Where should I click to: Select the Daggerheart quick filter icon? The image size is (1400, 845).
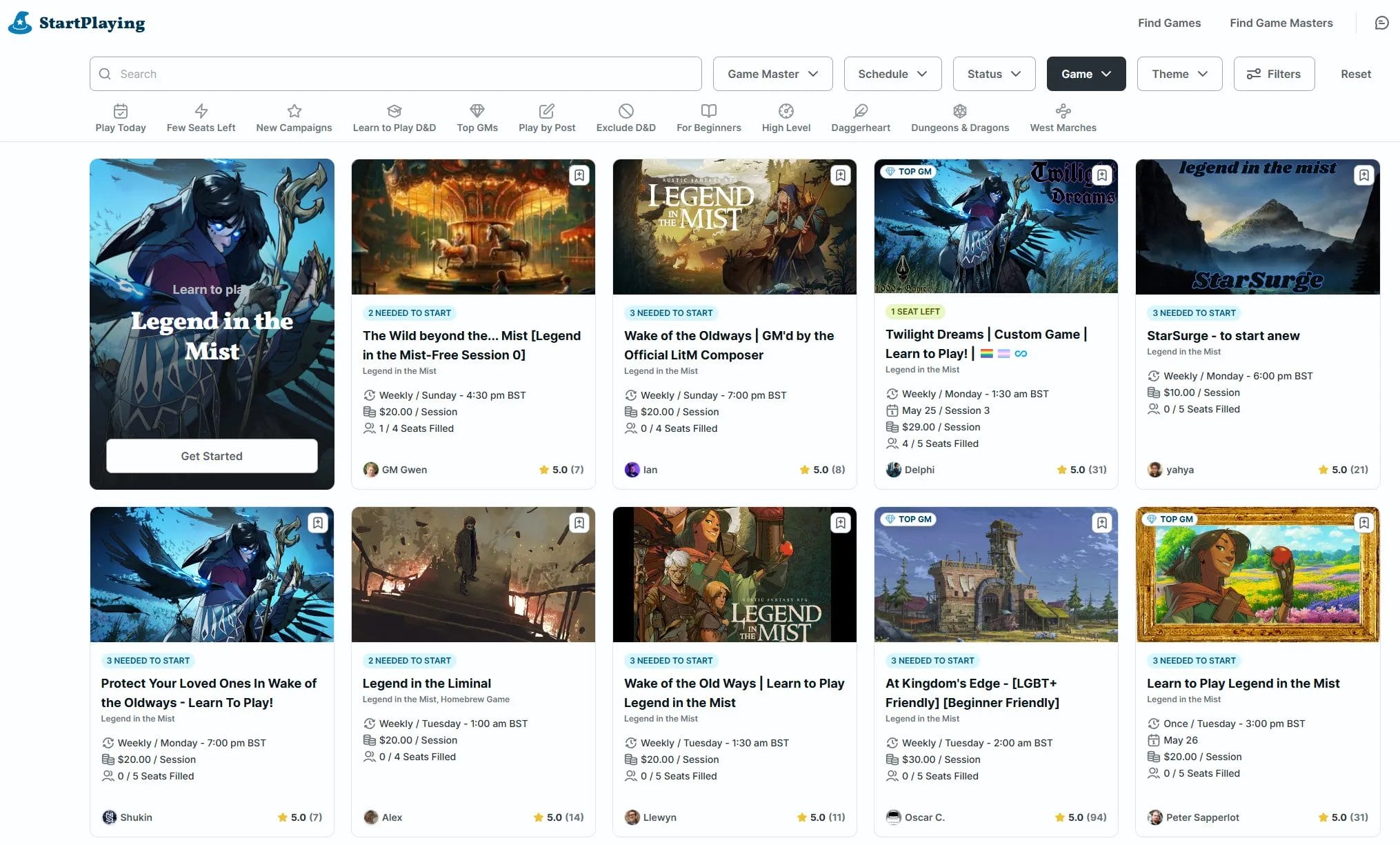tap(861, 110)
